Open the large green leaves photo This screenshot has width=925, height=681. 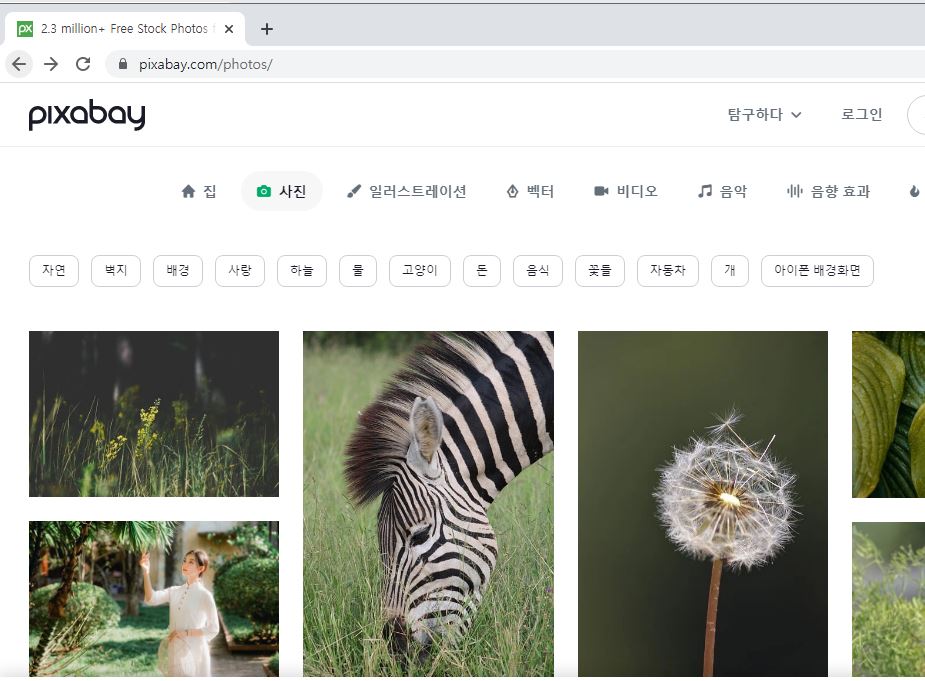888,414
